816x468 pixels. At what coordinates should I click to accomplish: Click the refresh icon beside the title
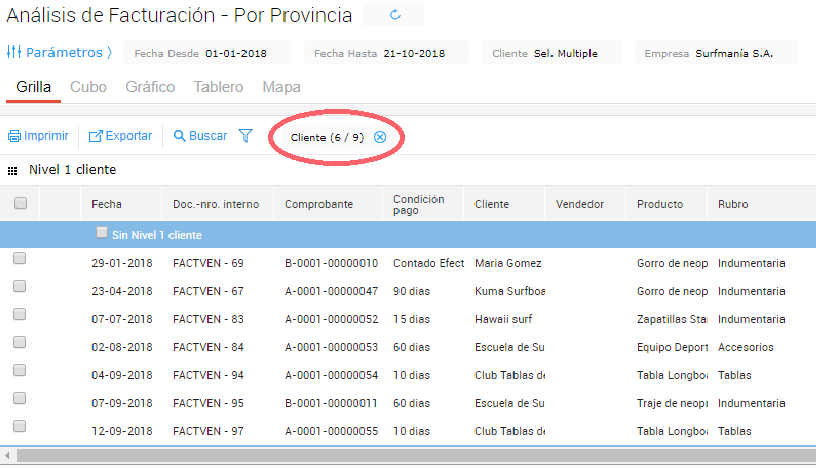(395, 15)
